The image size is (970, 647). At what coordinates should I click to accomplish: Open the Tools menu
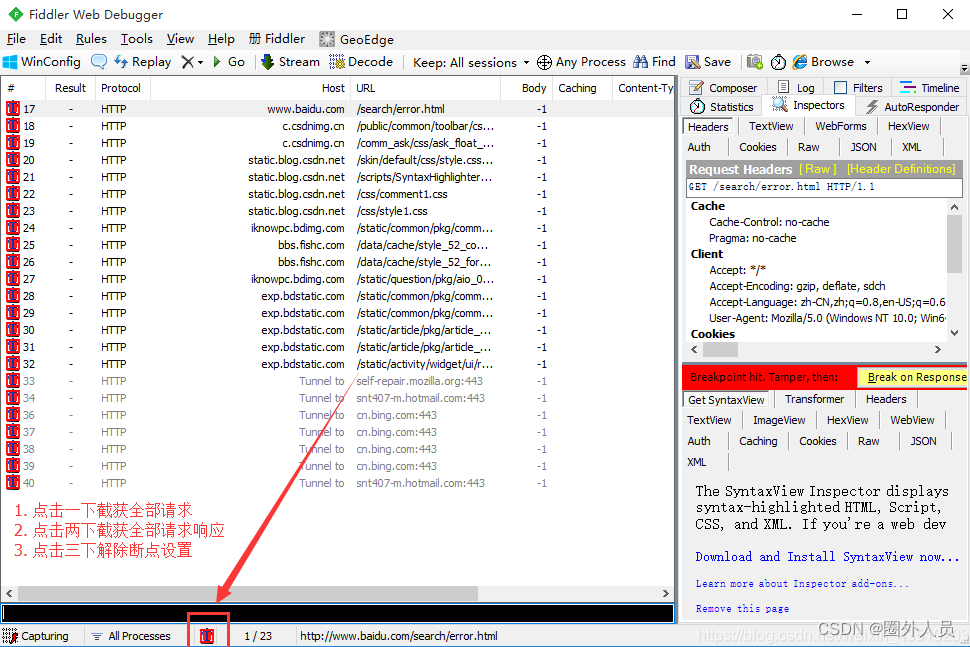pos(137,39)
